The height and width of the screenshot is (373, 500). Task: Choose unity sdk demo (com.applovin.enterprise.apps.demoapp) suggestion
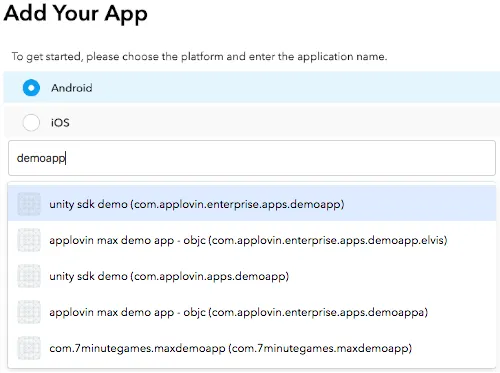252,204
